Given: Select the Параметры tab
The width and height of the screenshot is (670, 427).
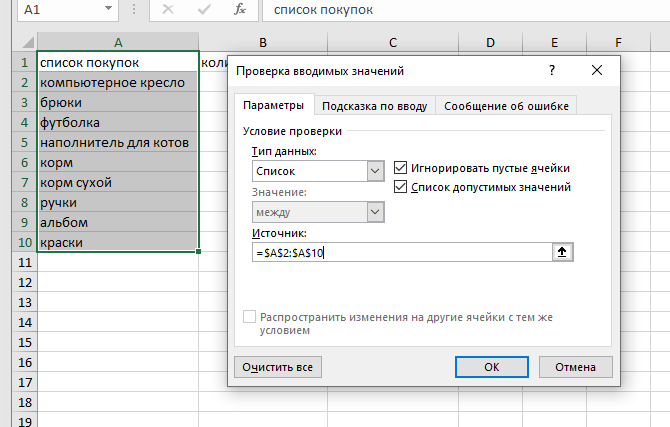Looking at the screenshot, I should (273, 106).
